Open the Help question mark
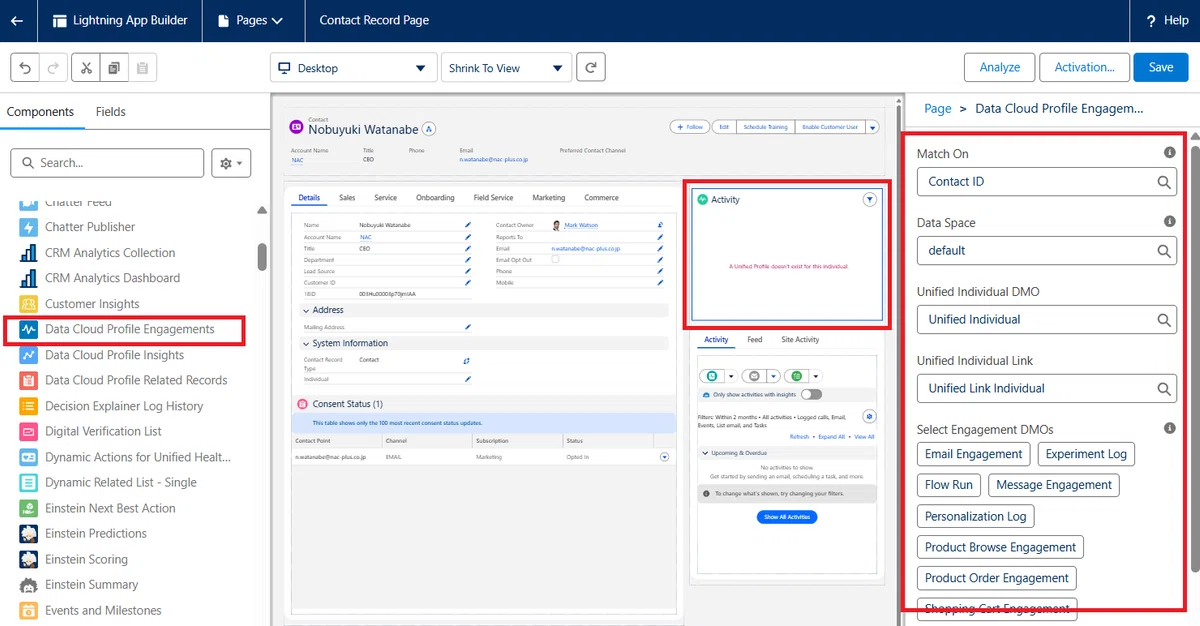Screen dimensions: 1200x626 point(1151,20)
